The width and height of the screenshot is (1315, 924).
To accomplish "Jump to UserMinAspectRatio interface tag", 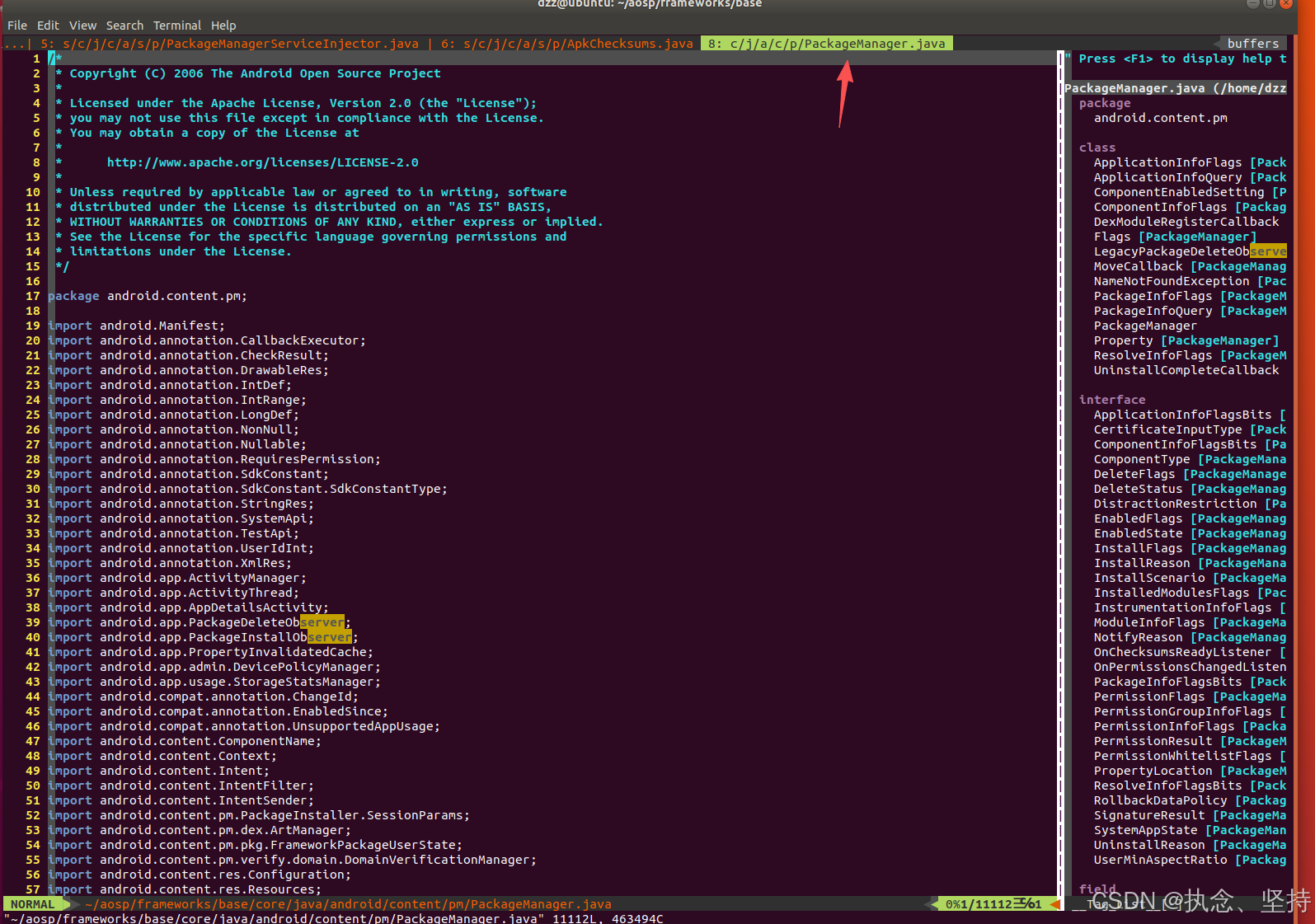I will (1190, 860).
